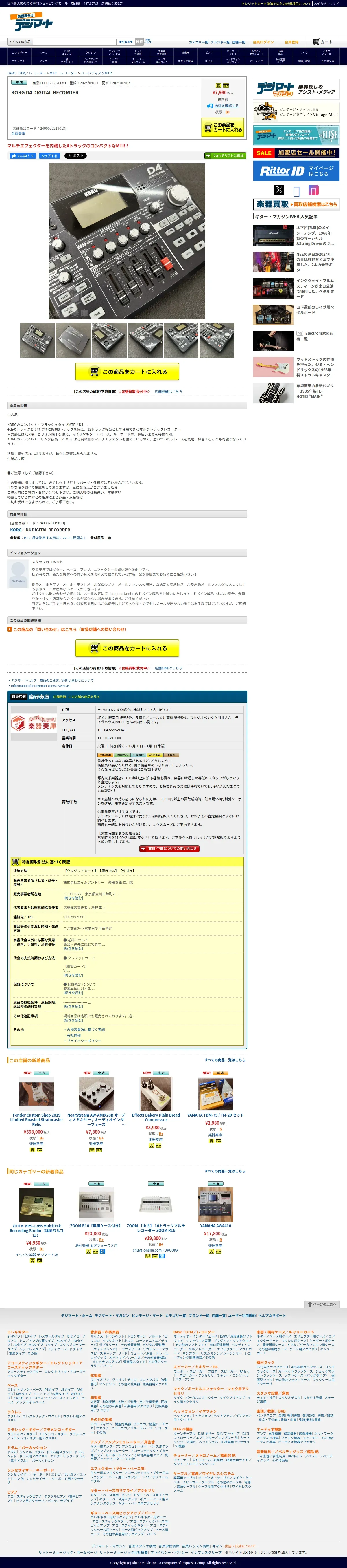The width and height of the screenshot is (347, 1568).
Task: Open the cart via header cart icon
Action: point(323,42)
